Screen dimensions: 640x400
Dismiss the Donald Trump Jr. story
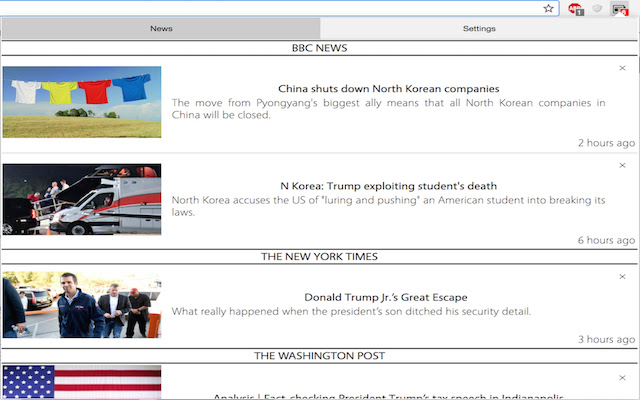622,277
